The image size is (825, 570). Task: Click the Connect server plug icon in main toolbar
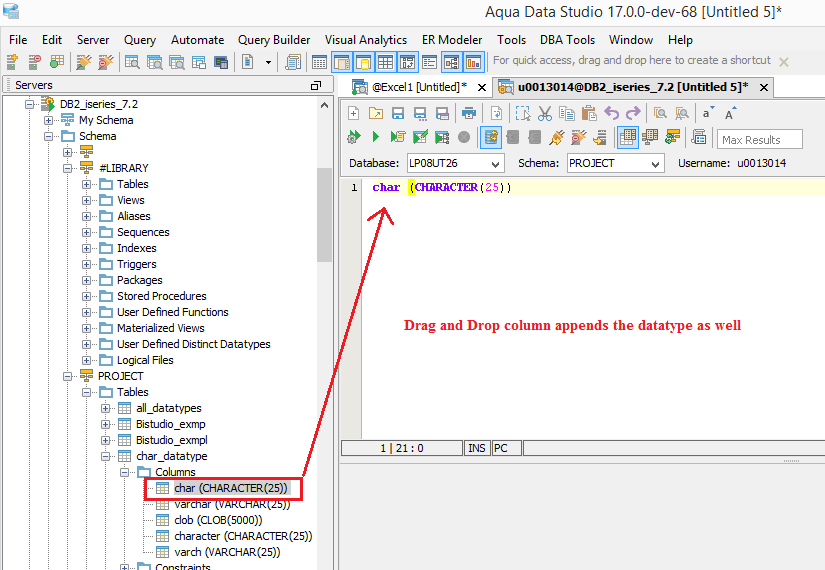click(x=83, y=62)
